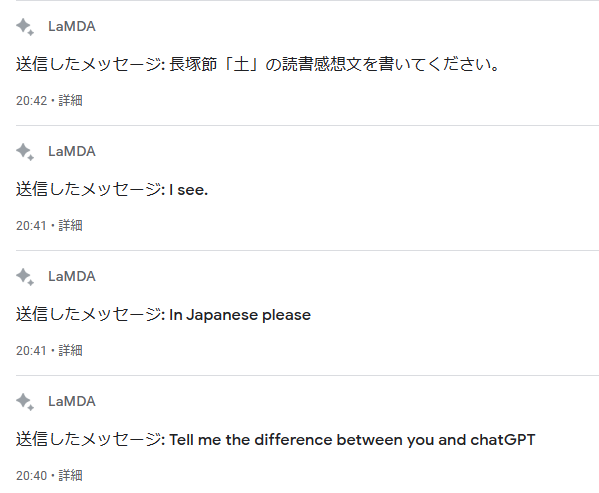Click the 20:41 timestamp below 'In Japanese please'
Viewport: 599px width, 493px height.
click(31, 351)
